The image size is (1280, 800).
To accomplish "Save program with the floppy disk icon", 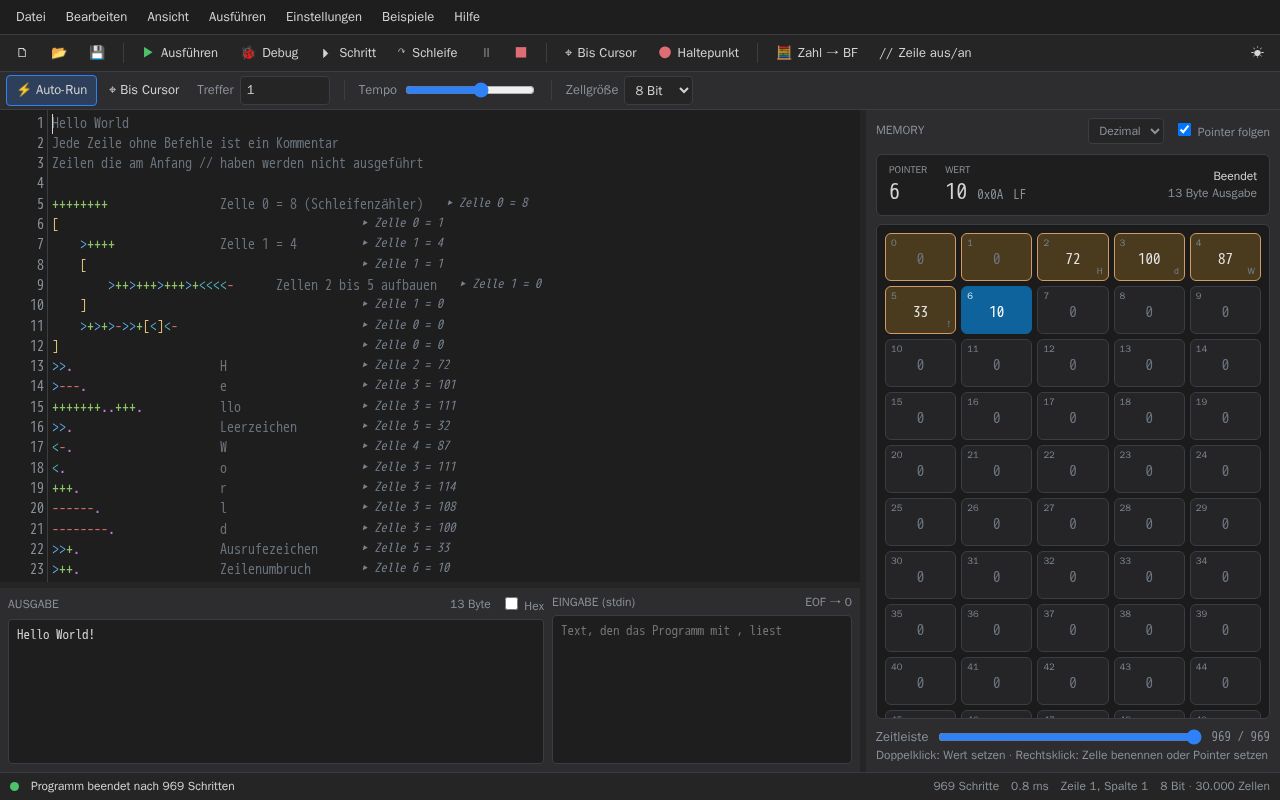I will coord(97,53).
